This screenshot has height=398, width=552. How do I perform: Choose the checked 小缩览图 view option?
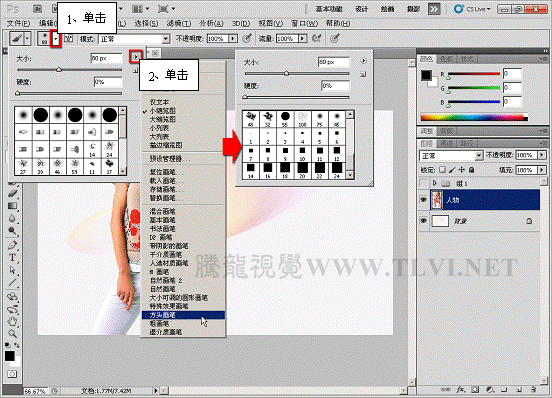(162, 110)
